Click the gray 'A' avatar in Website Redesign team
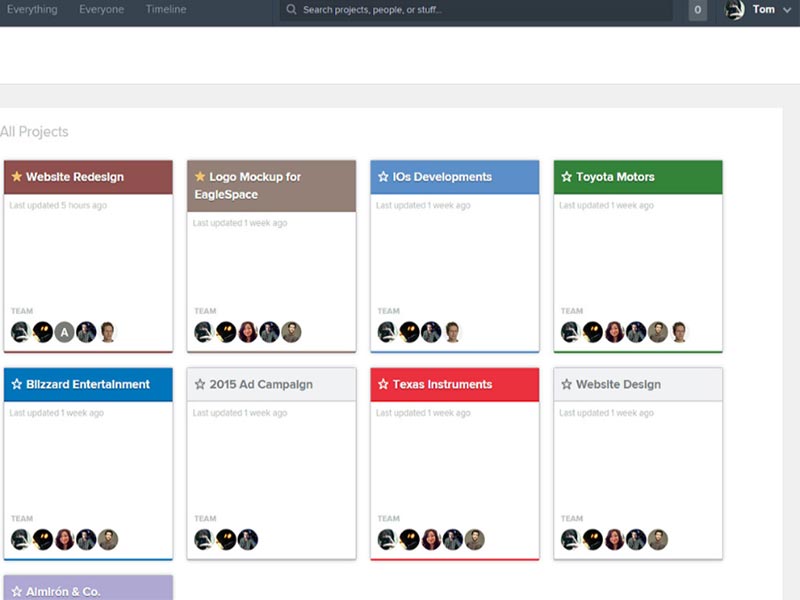This screenshot has width=800, height=600. tap(64, 332)
